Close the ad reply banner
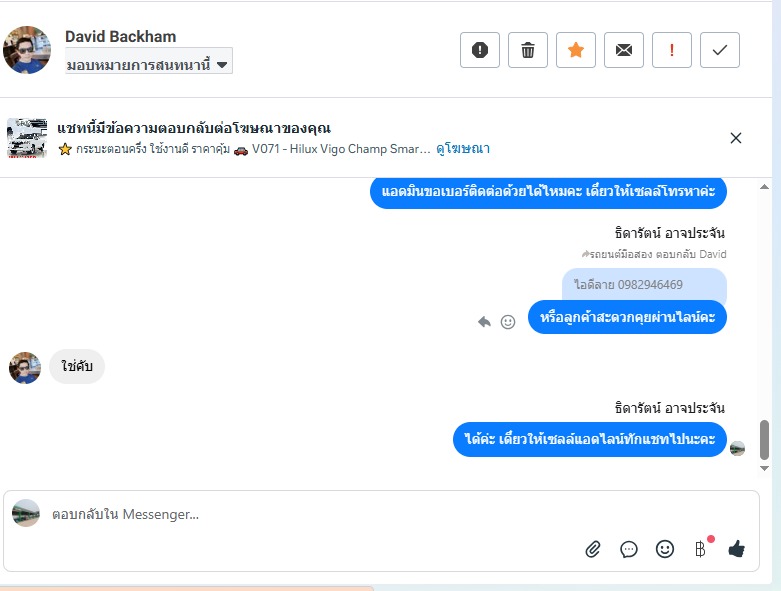 point(736,138)
